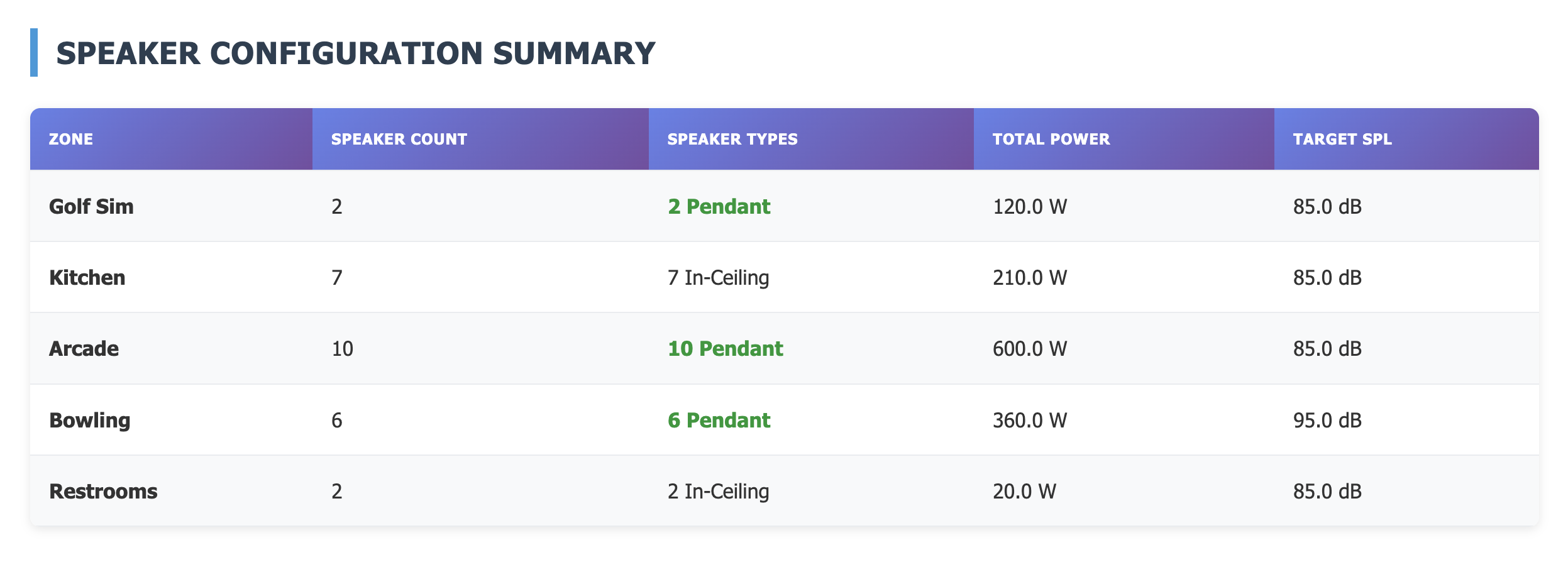Click the Speaker Types column header
Screen dimensions: 1568x562
tap(732, 139)
